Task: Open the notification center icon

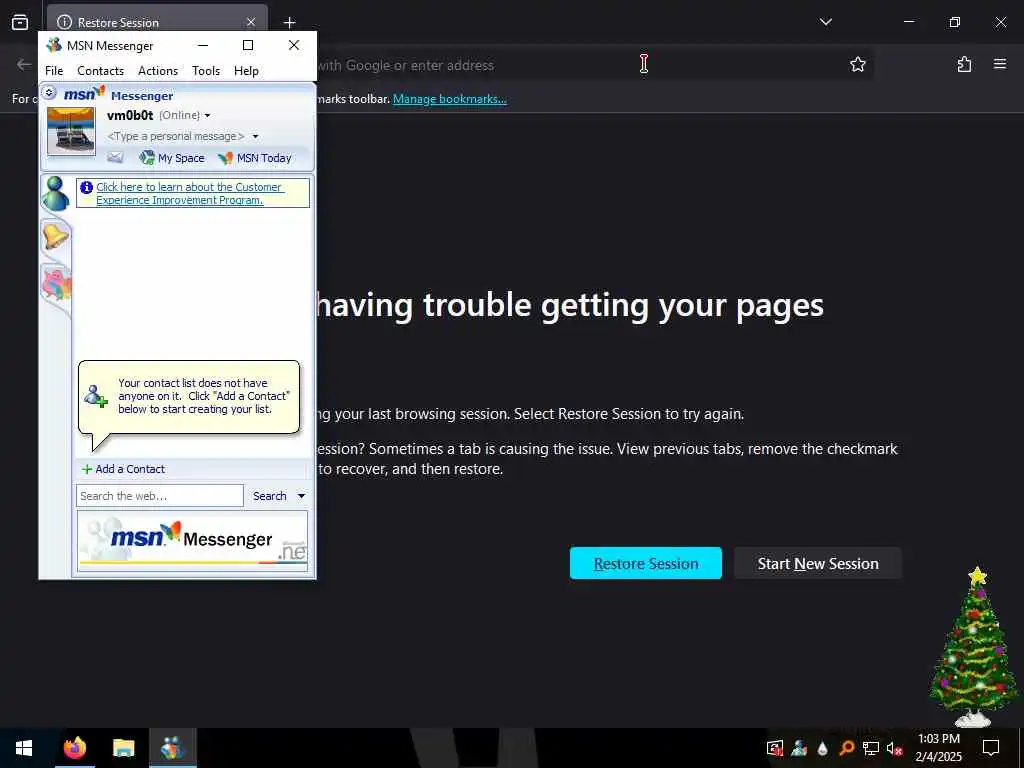Action: 991,748
